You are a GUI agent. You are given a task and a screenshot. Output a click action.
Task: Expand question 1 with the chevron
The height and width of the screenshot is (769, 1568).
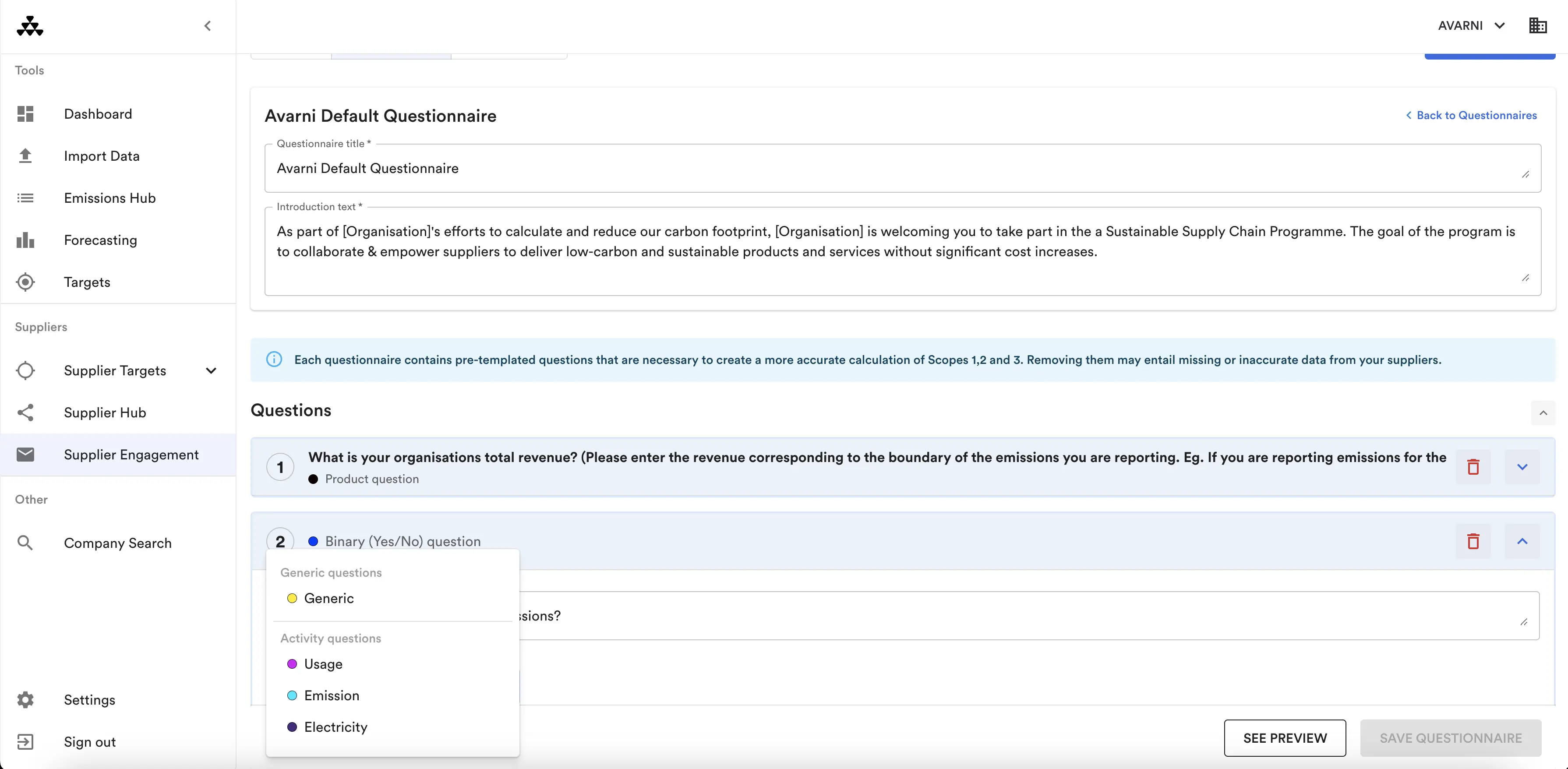tap(1522, 467)
